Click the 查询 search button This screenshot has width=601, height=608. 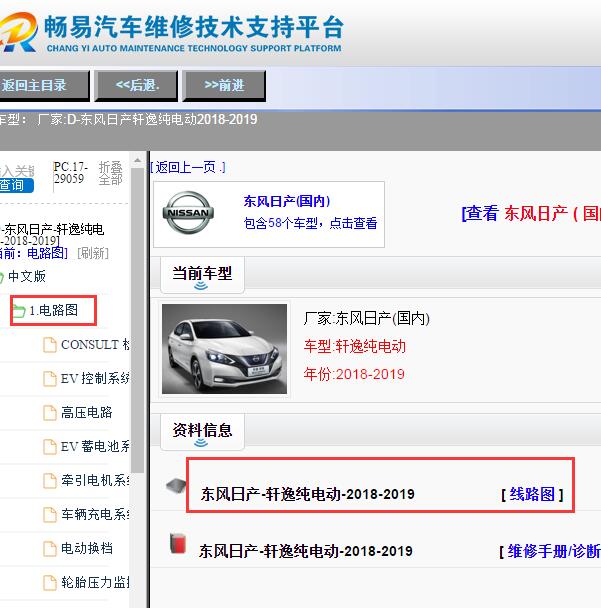(x=16, y=185)
